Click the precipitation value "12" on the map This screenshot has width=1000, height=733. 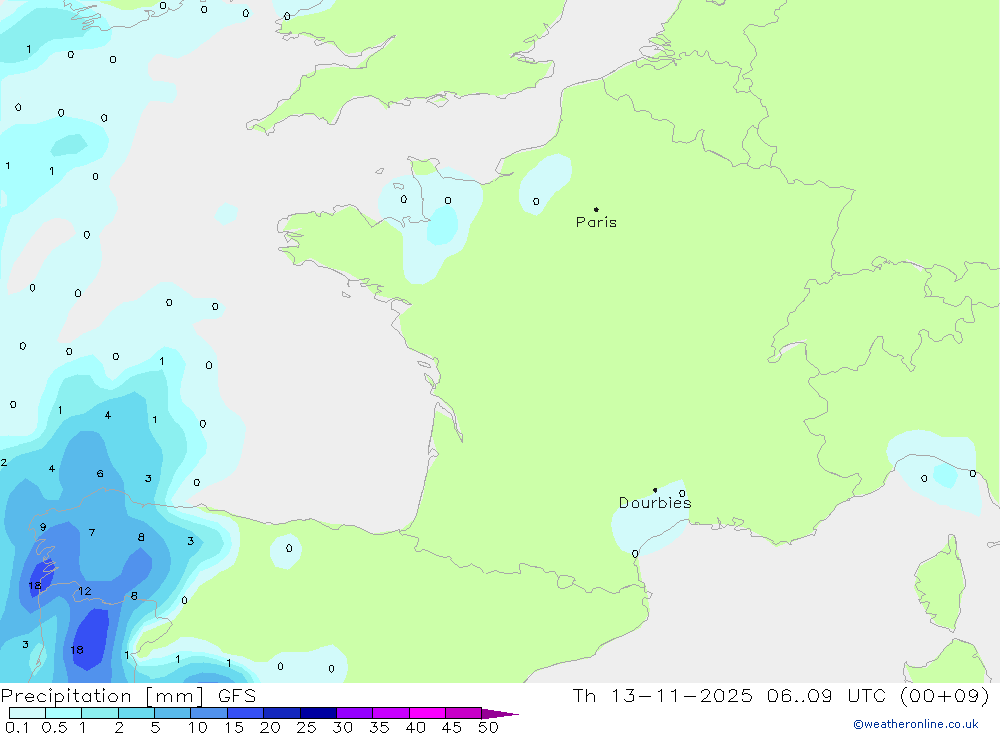click(x=85, y=591)
